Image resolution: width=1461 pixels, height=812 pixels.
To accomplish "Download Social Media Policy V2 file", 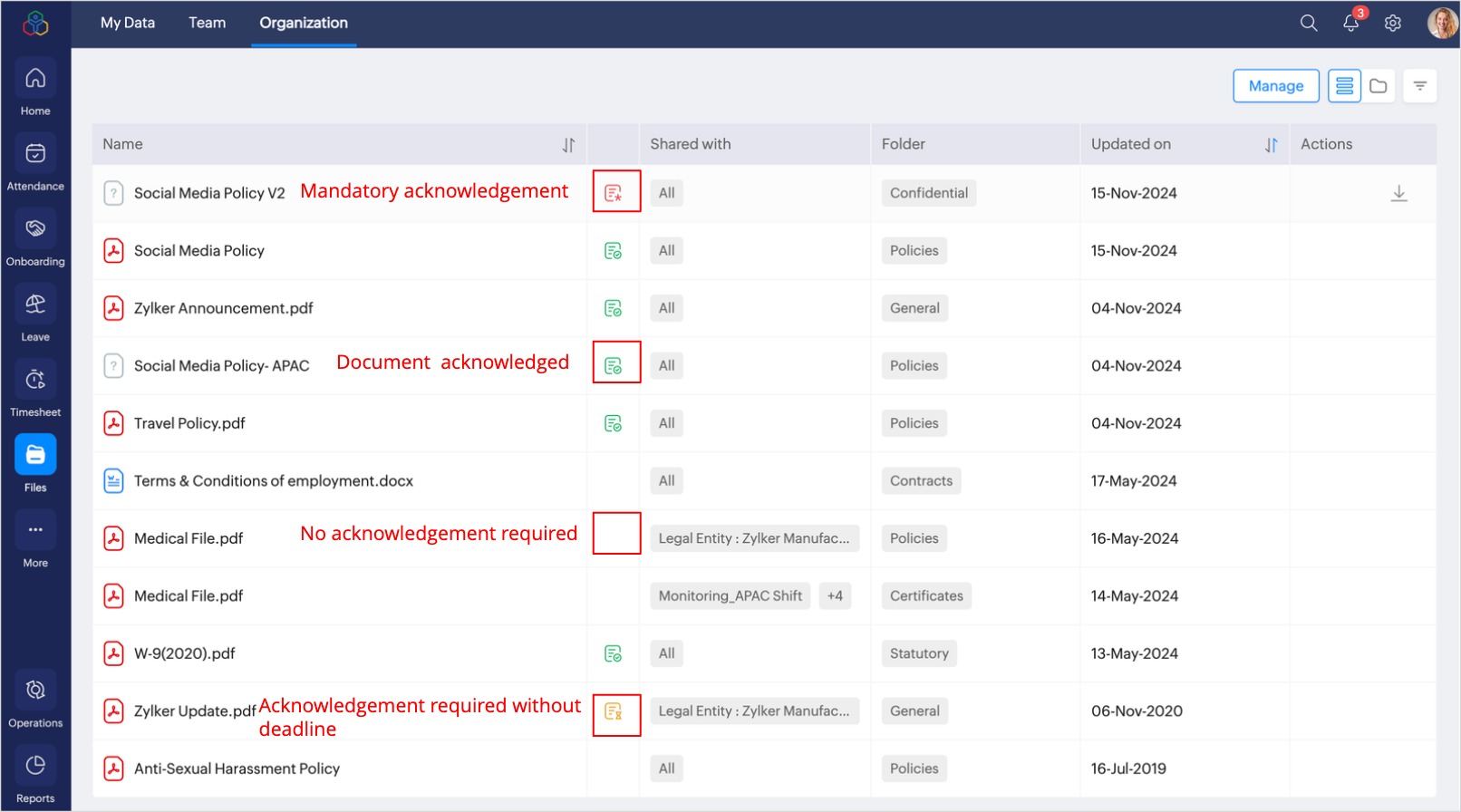I will 1398,193.
